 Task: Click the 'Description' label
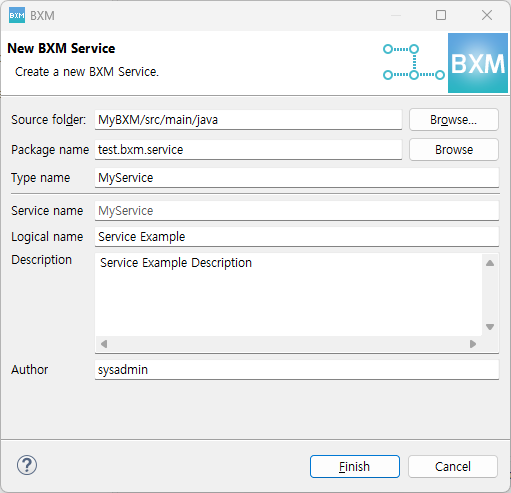click(41, 260)
